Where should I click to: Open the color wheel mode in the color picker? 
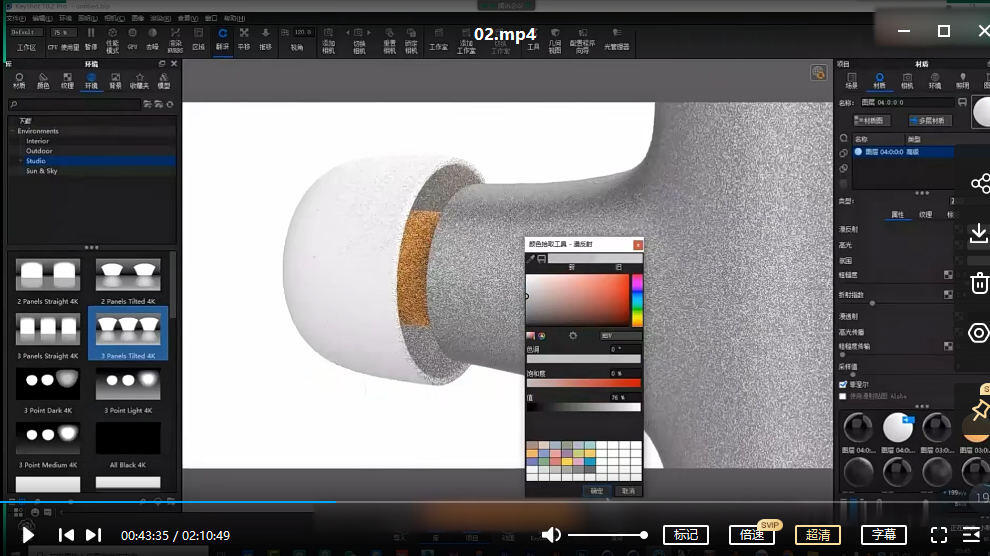[x=542, y=336]
